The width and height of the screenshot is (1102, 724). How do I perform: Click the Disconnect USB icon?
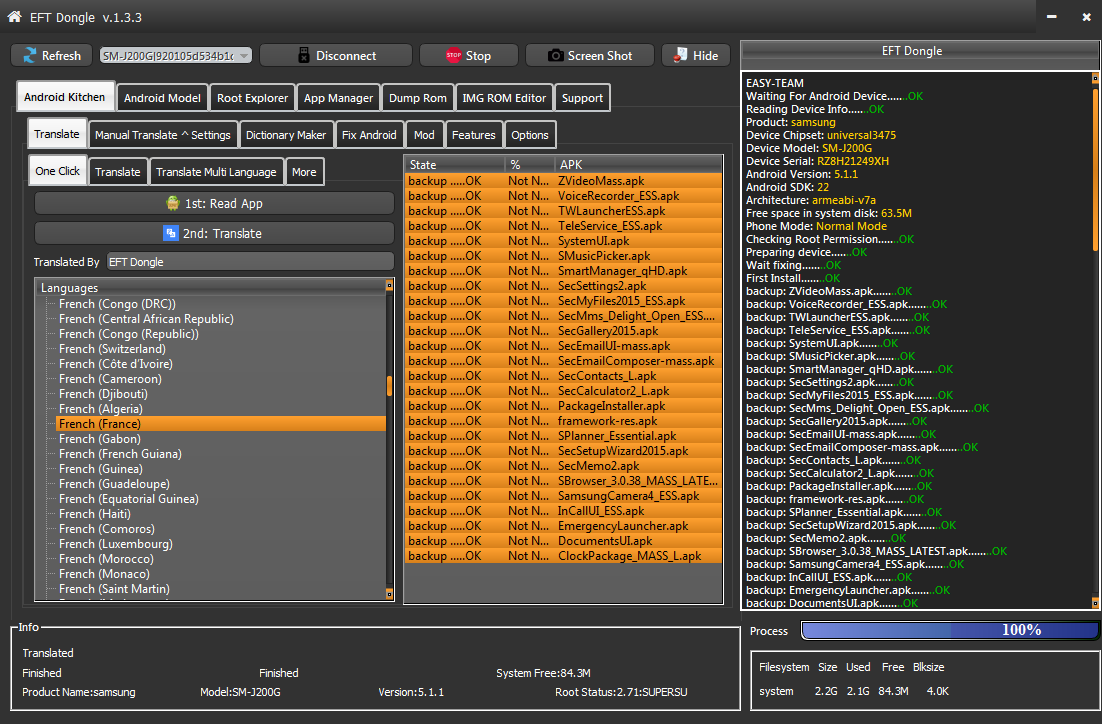click(304, 56)
